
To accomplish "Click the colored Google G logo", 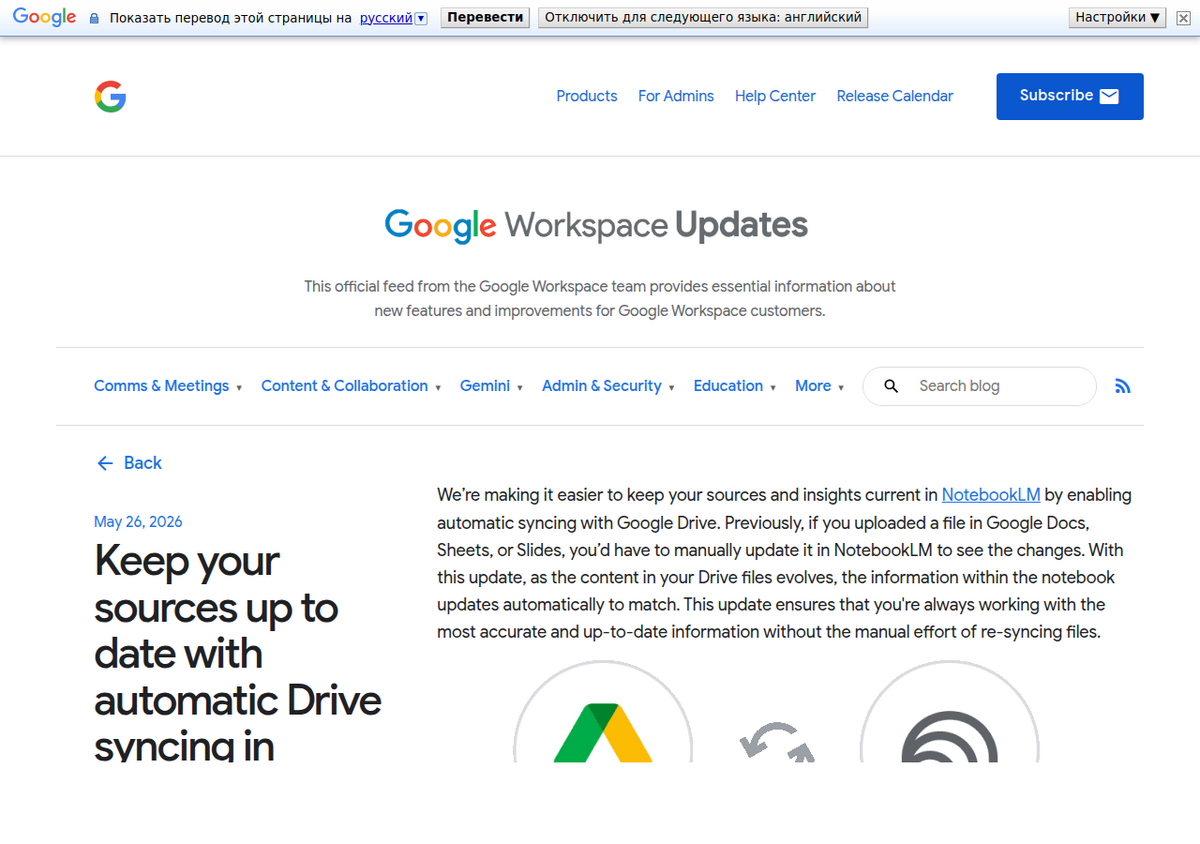I will pyautogui.click(x=110, y=96).
